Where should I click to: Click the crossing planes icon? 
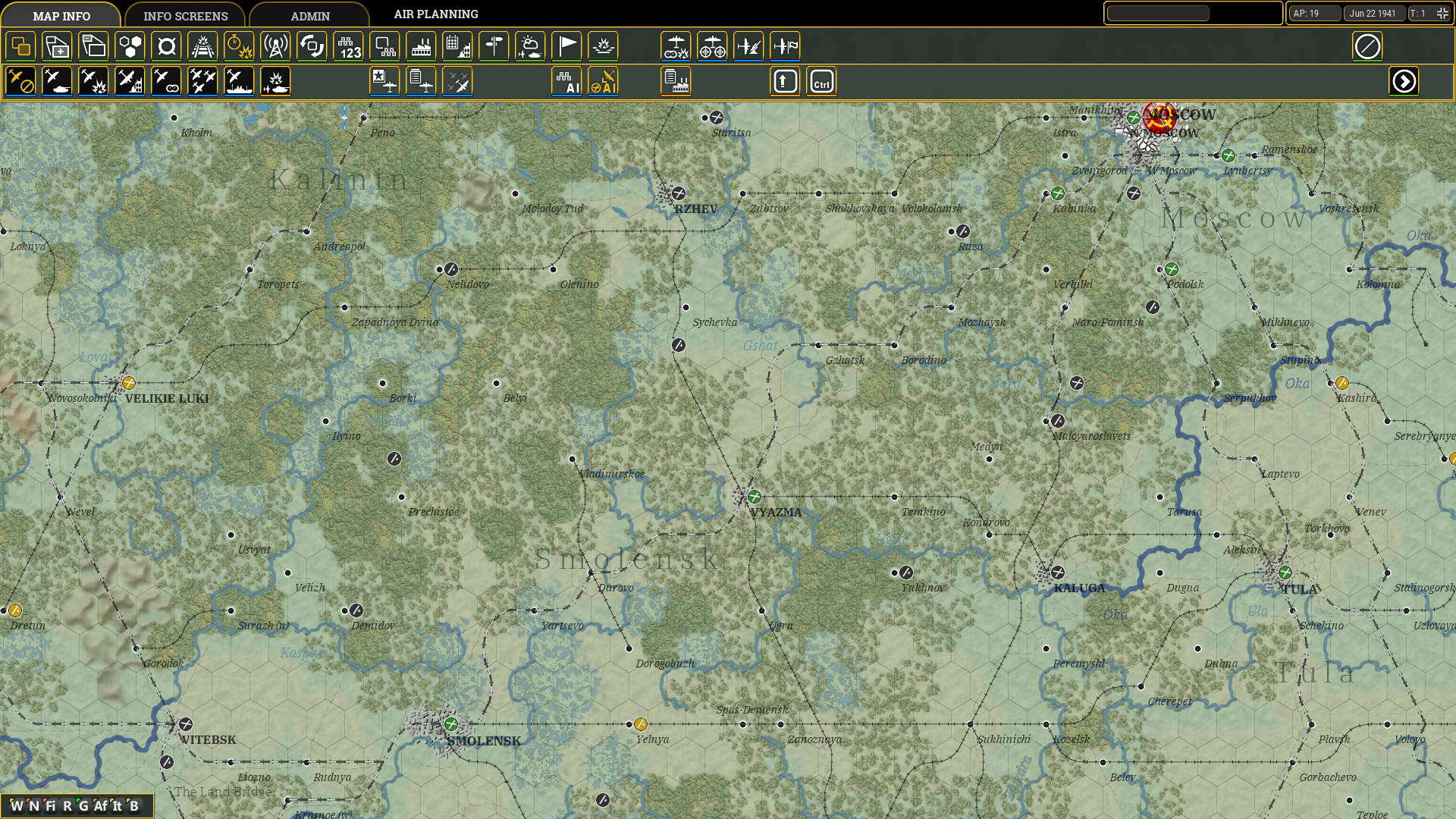click(457, 81)
